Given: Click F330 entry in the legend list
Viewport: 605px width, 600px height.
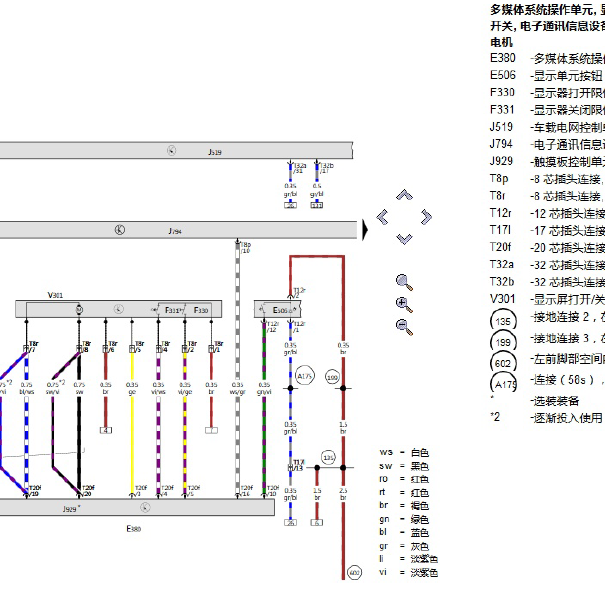Looking at the screenshot, I should coord(547,93).
